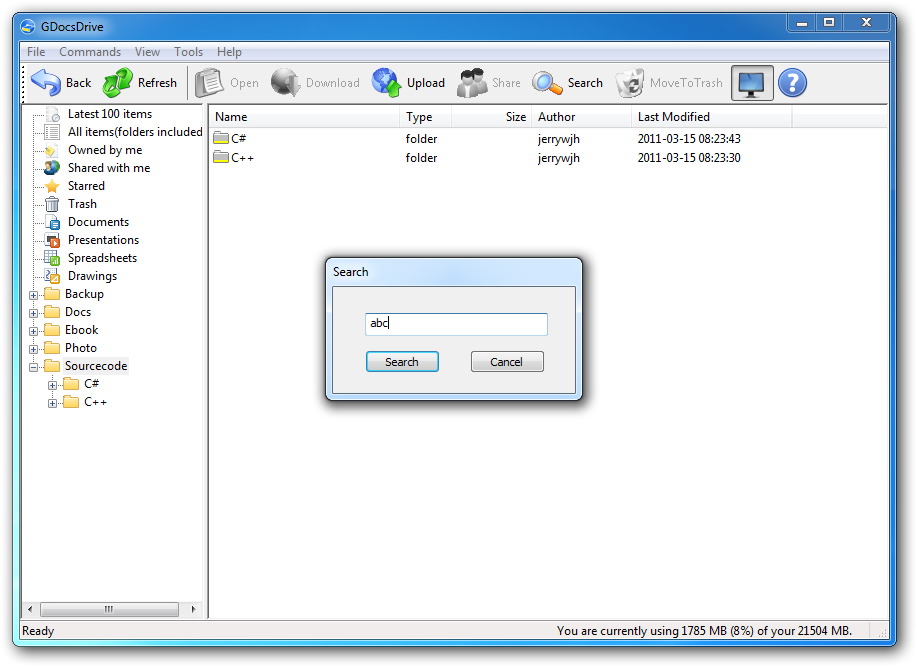Screen dimensions: 917x667
Task: Open the Commands menu
Action: click(90, 52)
